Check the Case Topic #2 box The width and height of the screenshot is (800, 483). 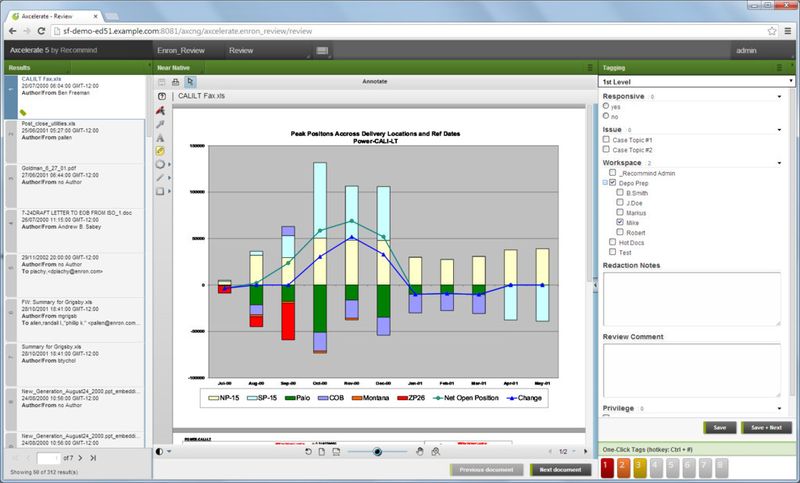click(x=606, y=149)
